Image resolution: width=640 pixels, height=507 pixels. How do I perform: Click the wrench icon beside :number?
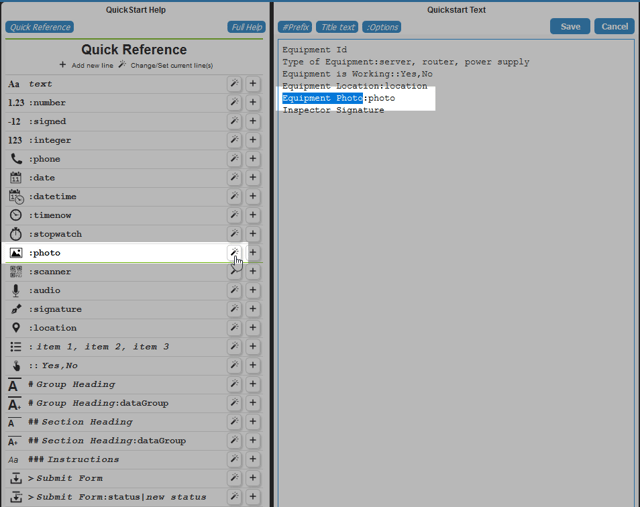tap(233, 103)
